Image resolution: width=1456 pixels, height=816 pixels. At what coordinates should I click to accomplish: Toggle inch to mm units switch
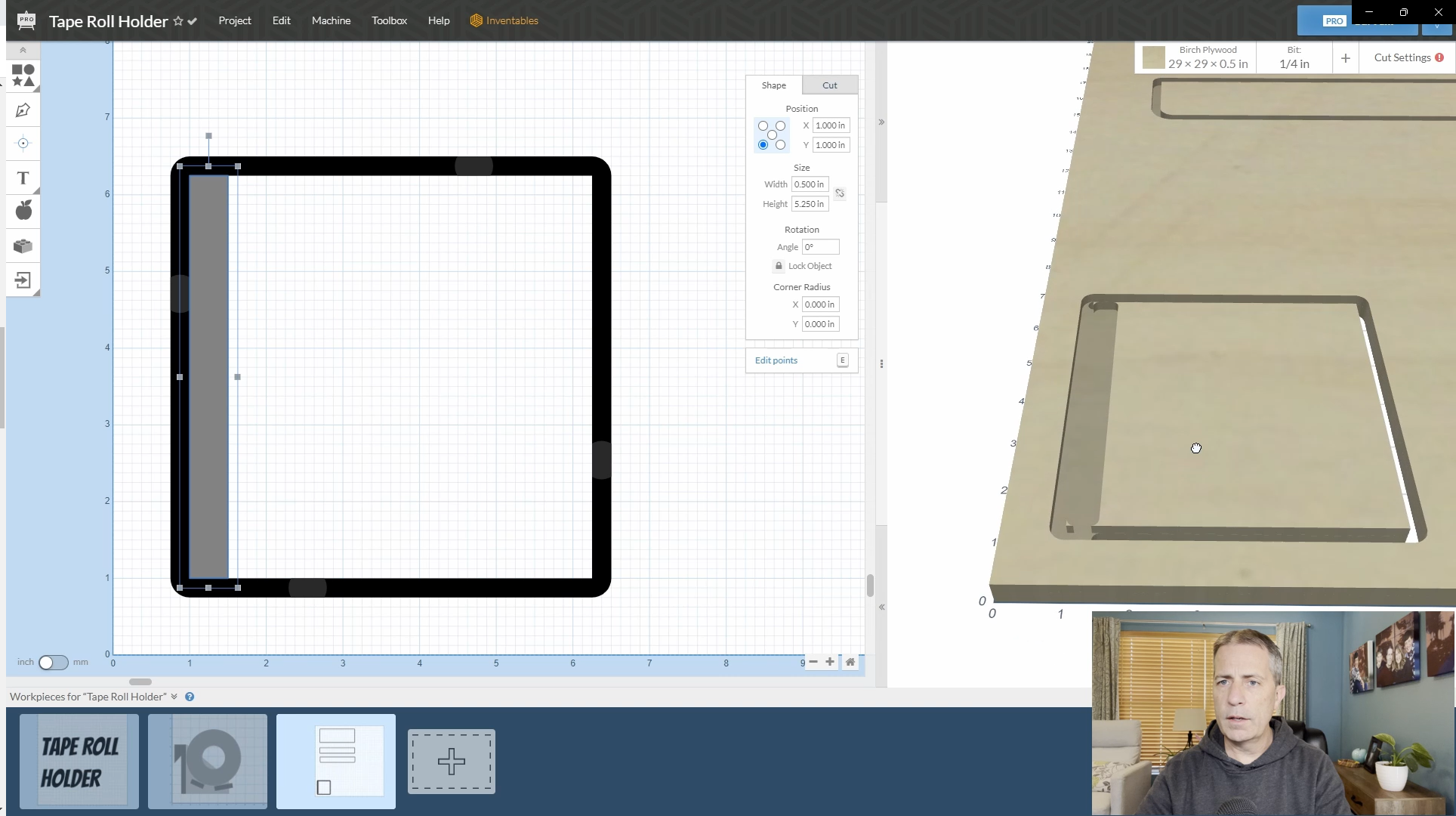click(x=53, y=662)
